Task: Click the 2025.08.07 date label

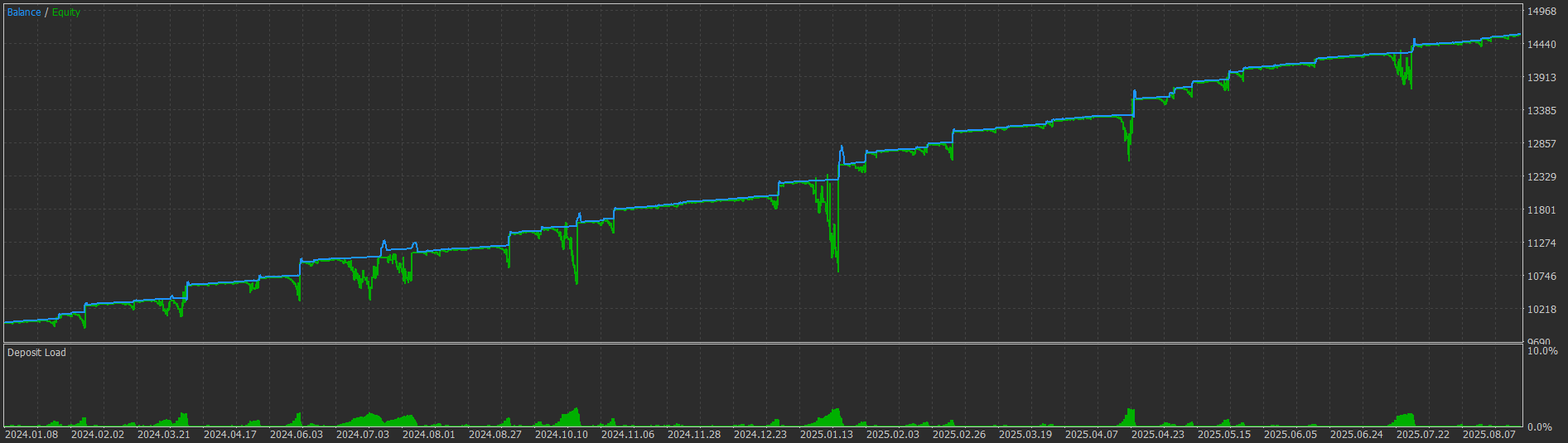Action: [1489, 435]
